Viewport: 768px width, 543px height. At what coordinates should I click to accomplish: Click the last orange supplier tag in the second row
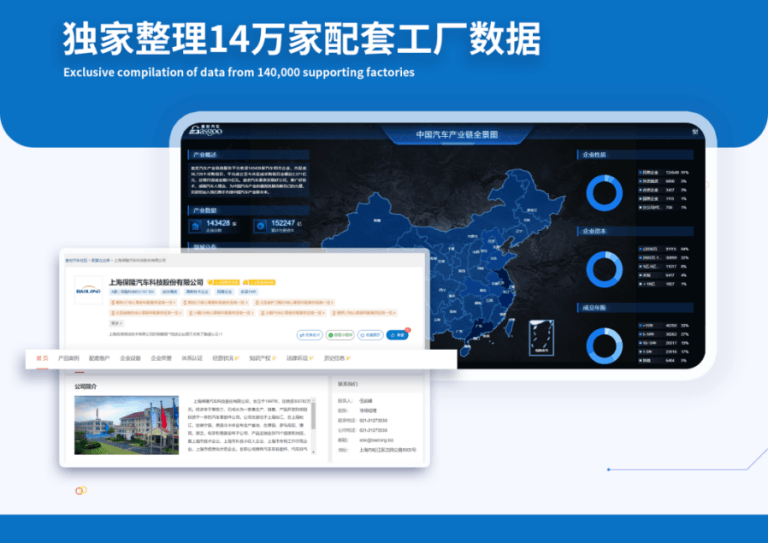[364, 312]
